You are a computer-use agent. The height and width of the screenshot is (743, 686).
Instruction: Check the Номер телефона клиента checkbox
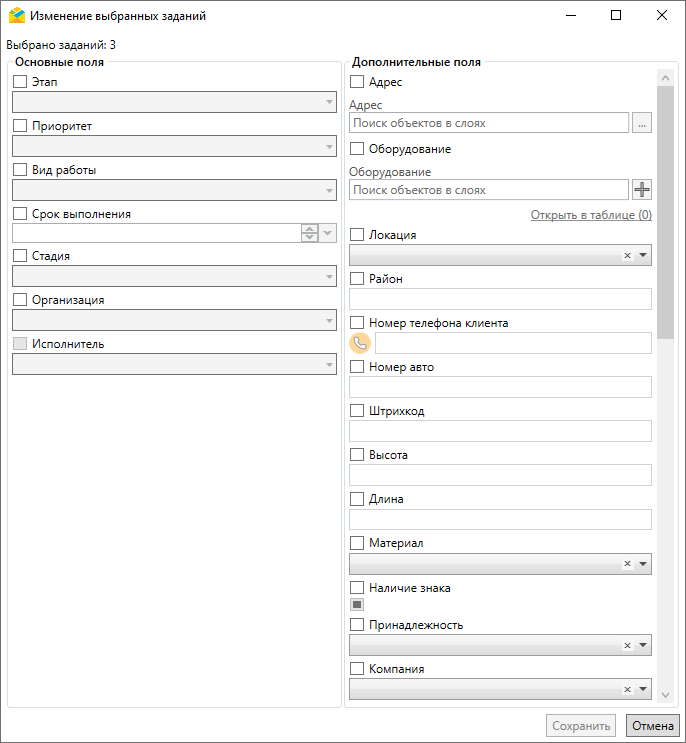pos(357,323)
